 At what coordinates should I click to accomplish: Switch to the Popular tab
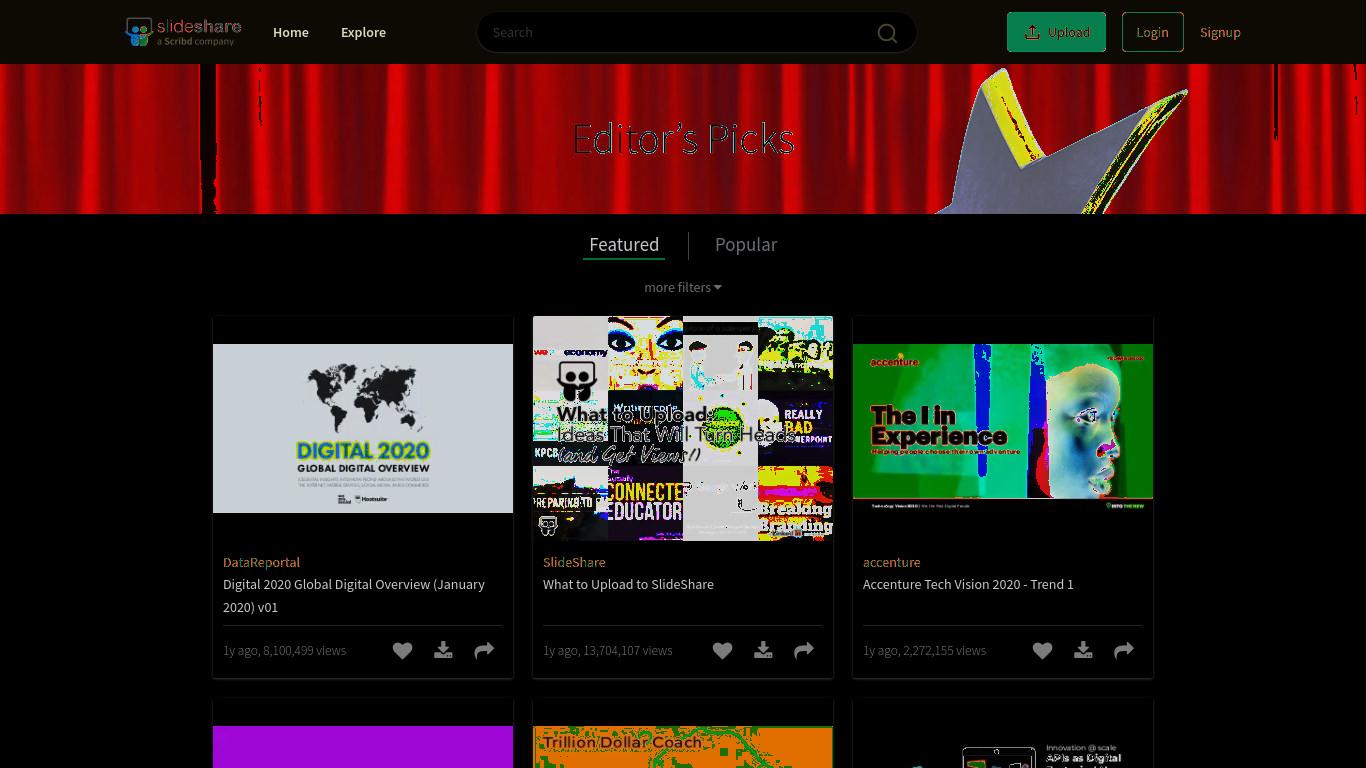coord(746,245)
